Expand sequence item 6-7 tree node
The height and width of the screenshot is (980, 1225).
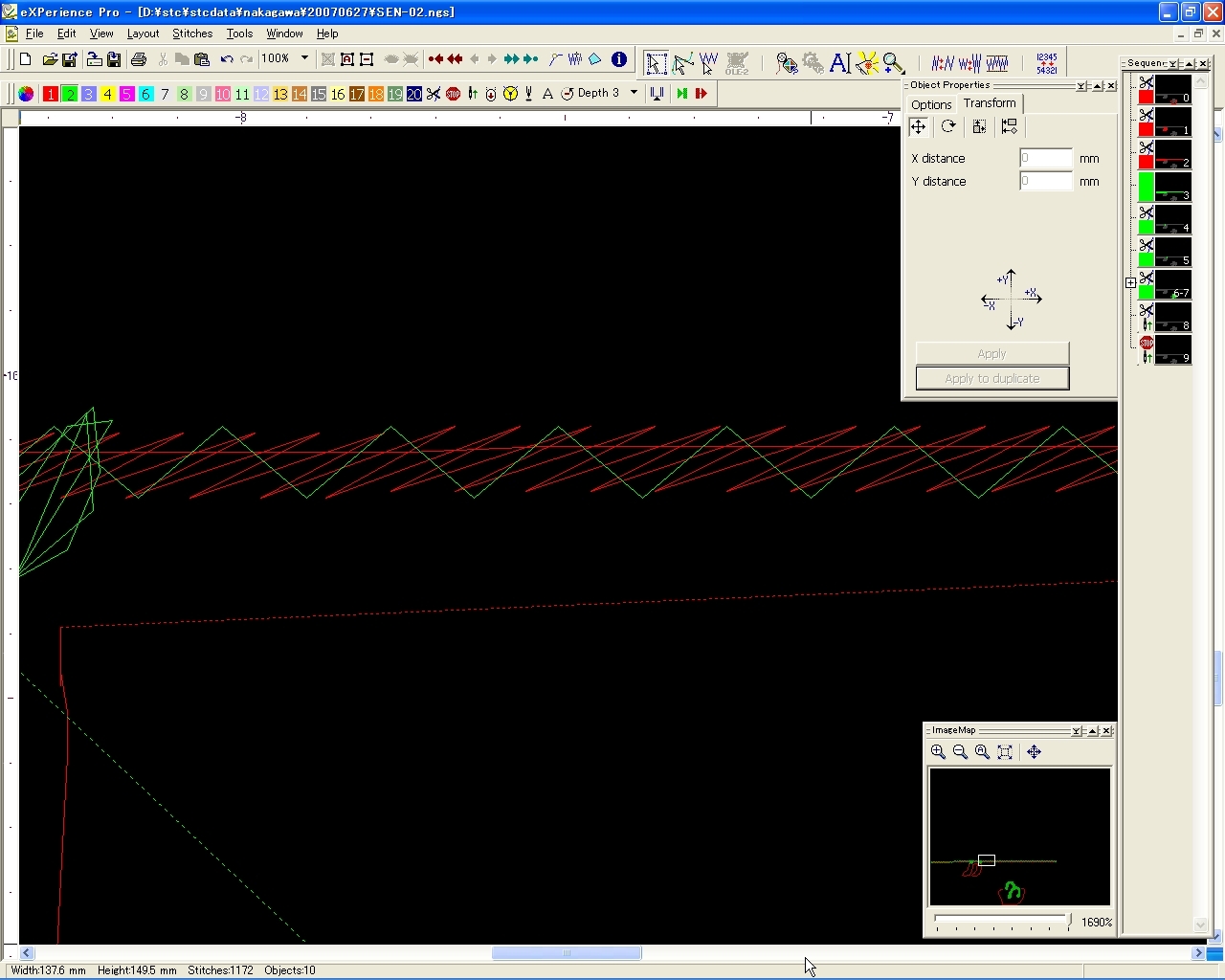point(1130,283)
